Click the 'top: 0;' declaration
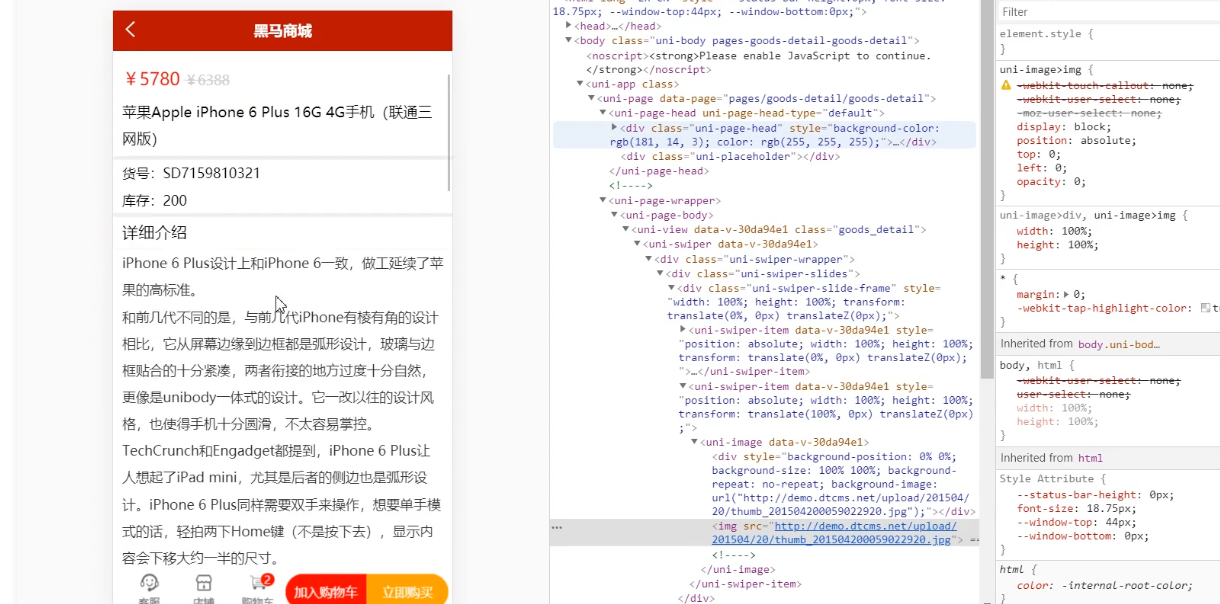 click(1038, 155)
